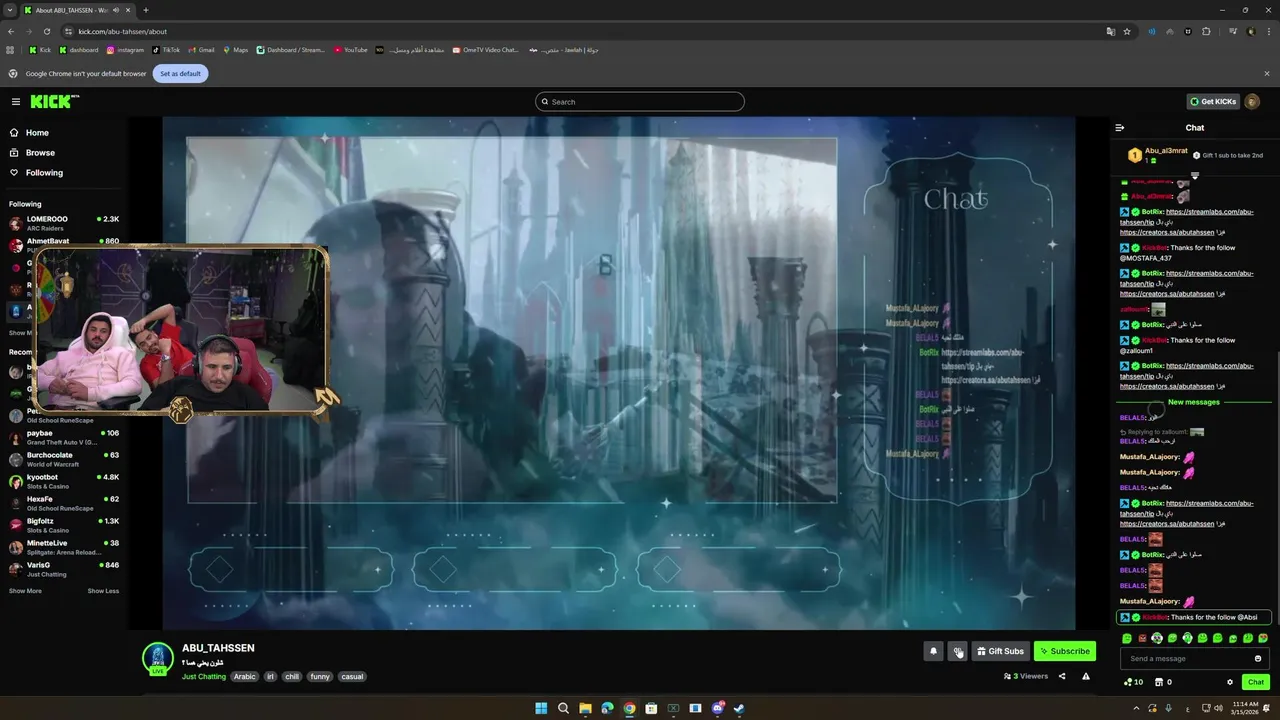Open Windows Start menu
The image size is (1280, 720).
pyautogui.click(x=541, y=708)
